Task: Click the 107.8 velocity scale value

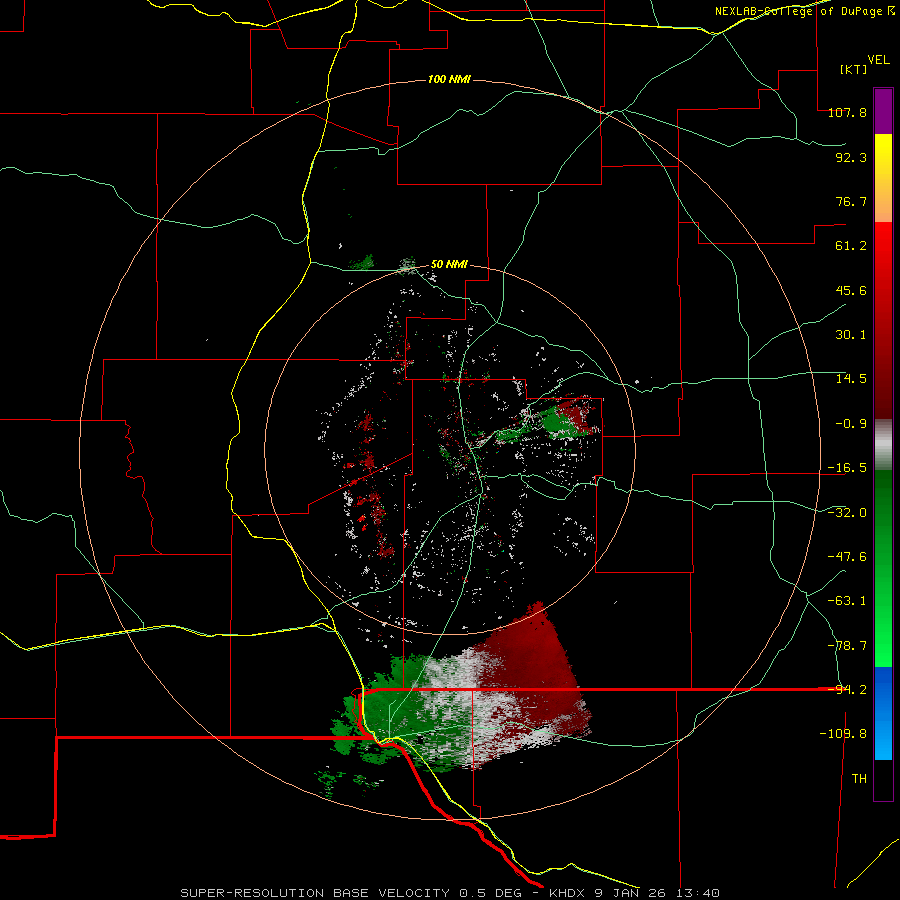Action: [847, 112]
